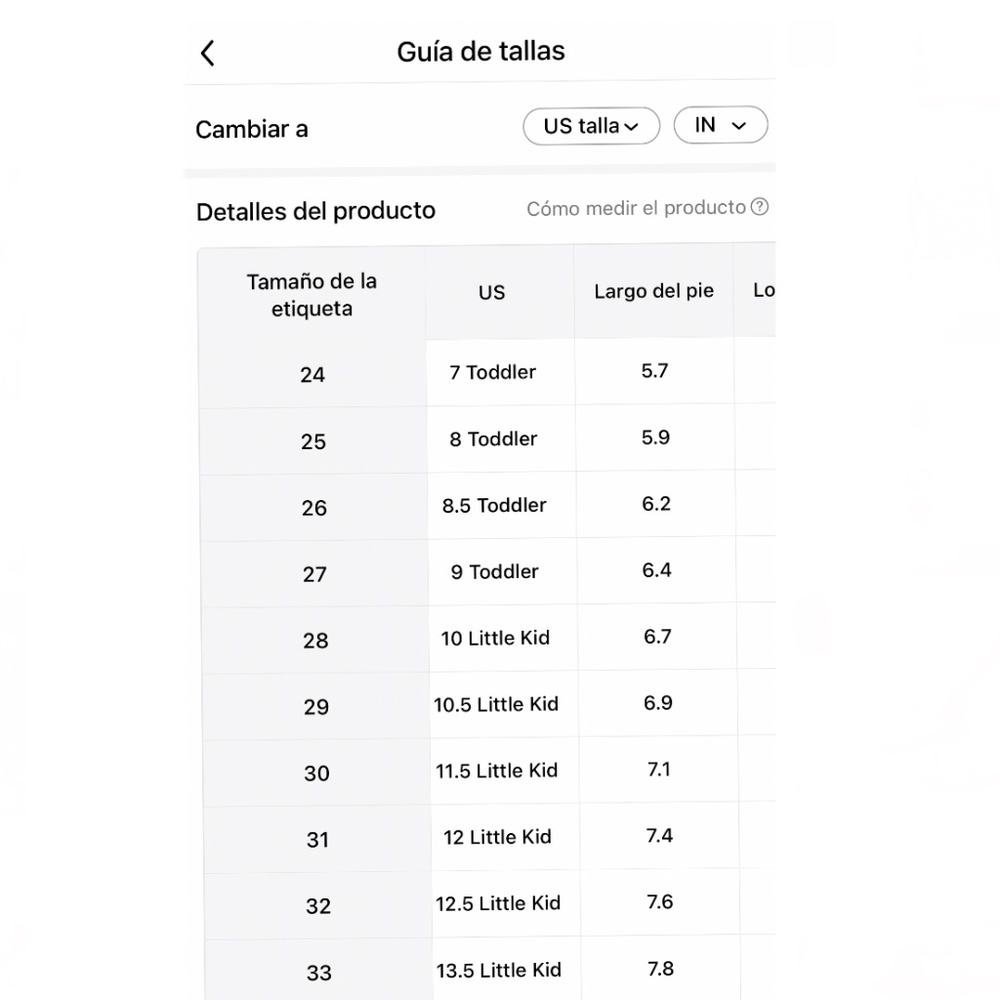Select foot length value 6.9
The width and height of the screenshot is (1000, 1000).
click(658, 703)
